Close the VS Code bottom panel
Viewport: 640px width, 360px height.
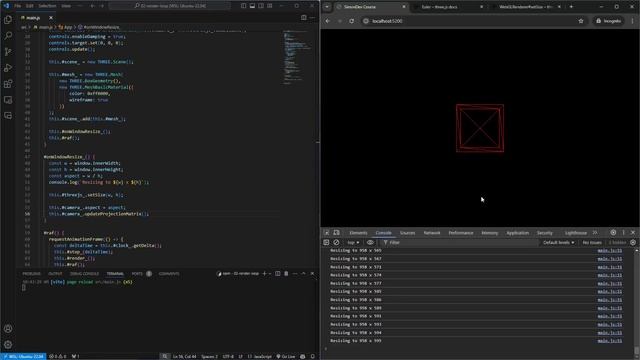click(x=312, y=273)
